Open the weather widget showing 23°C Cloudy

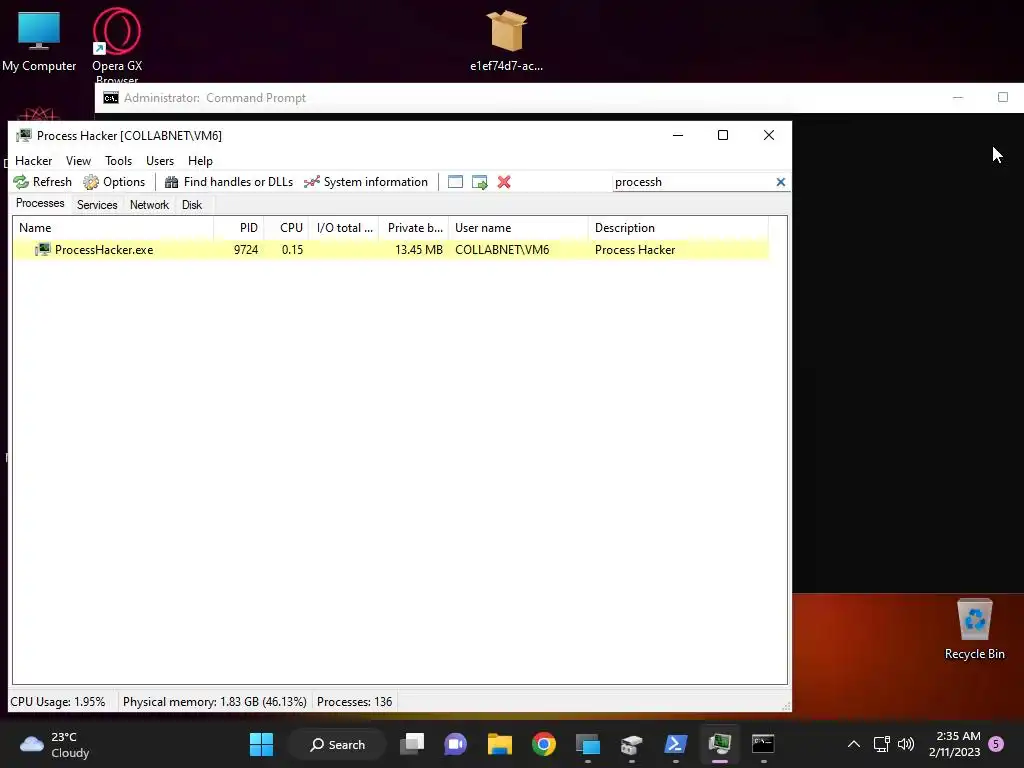pyautogui.click(x=56, y=744)
